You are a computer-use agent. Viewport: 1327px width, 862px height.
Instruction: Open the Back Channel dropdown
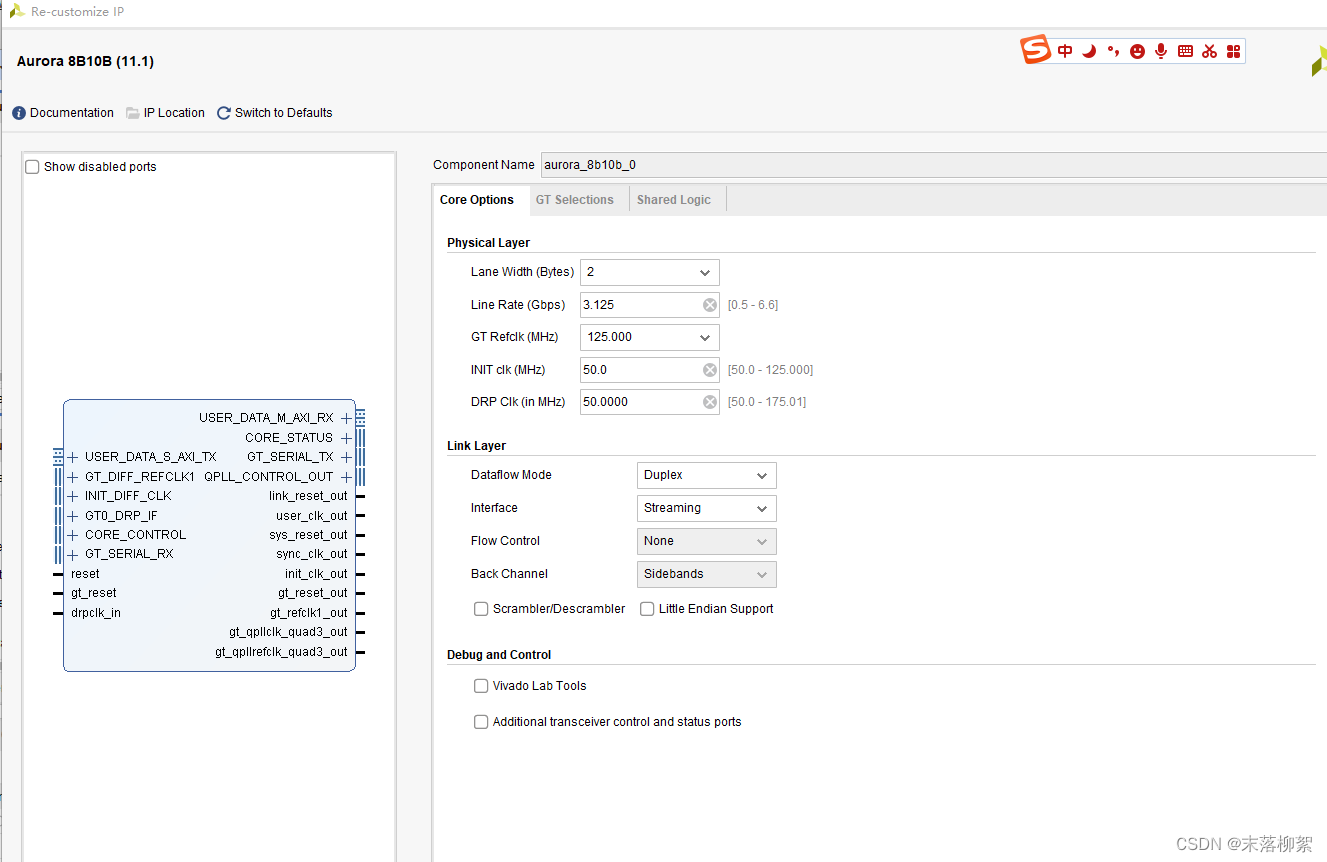[x=706, y=574]
